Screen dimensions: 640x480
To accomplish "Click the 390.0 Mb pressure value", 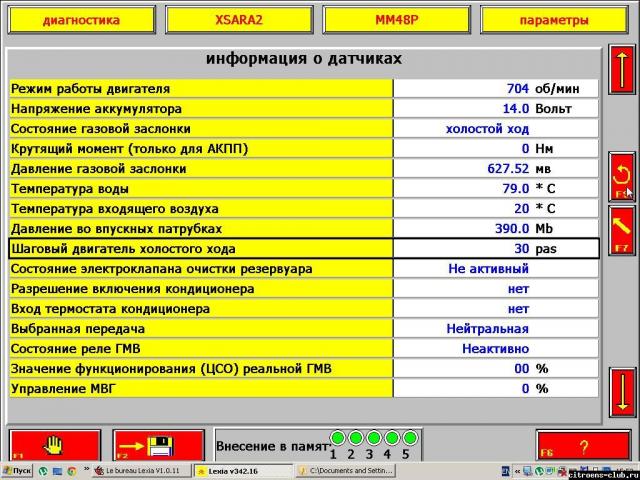I will click(524, 229).
